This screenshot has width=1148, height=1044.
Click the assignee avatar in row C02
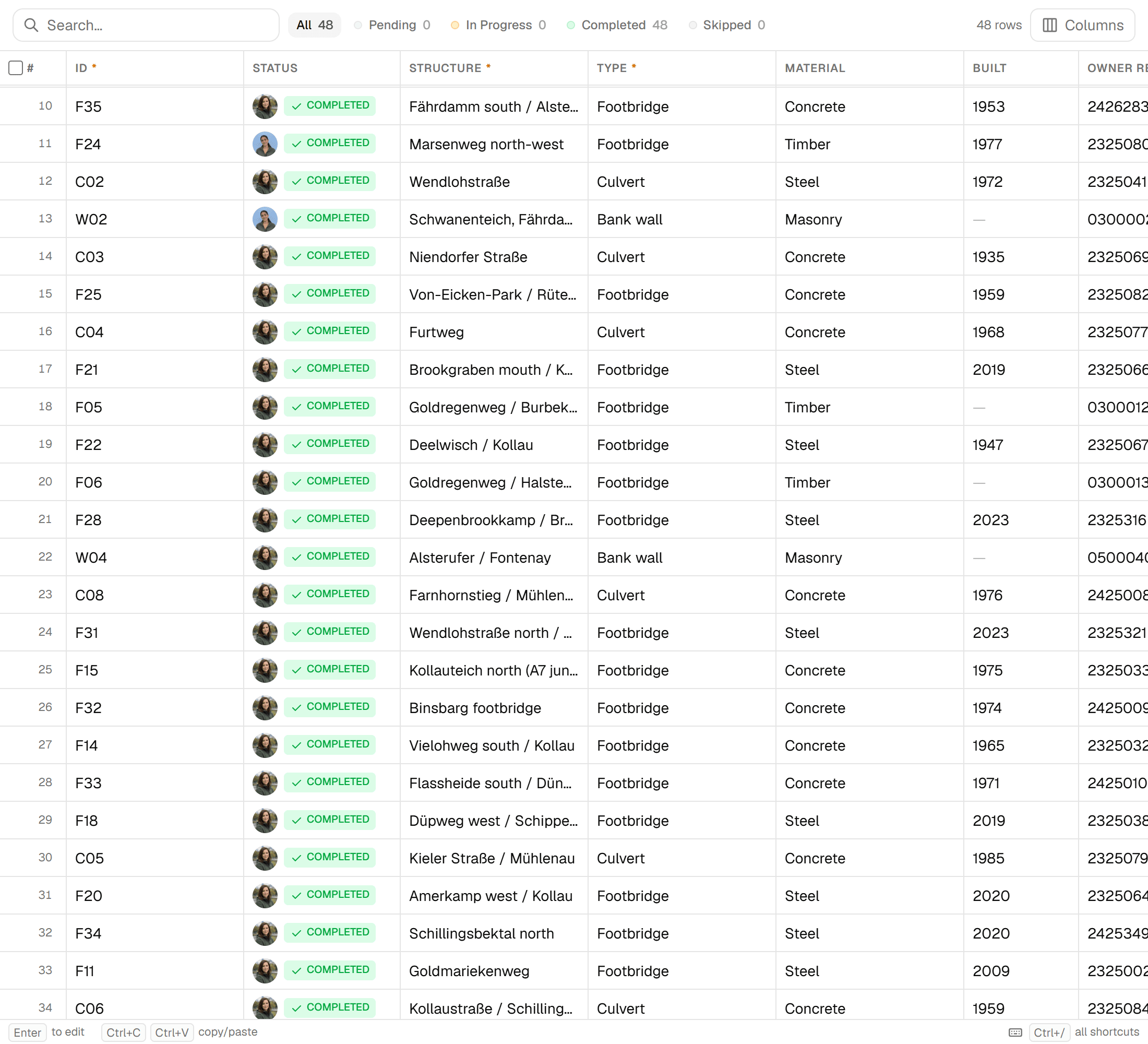265,181
